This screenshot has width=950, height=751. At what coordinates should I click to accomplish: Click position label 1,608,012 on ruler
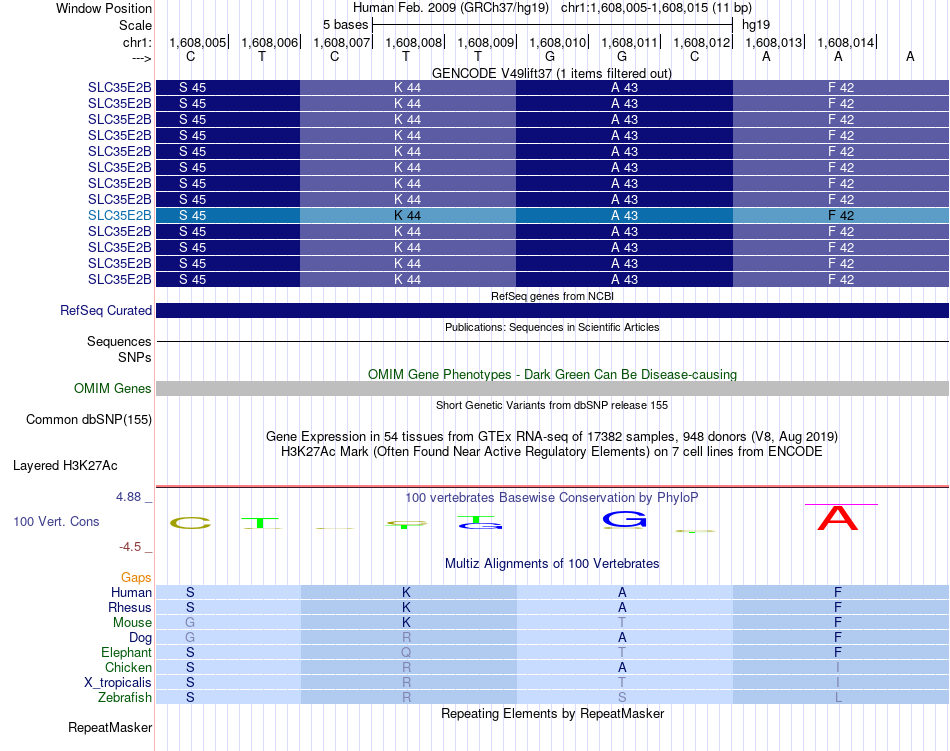pos(702,42)
